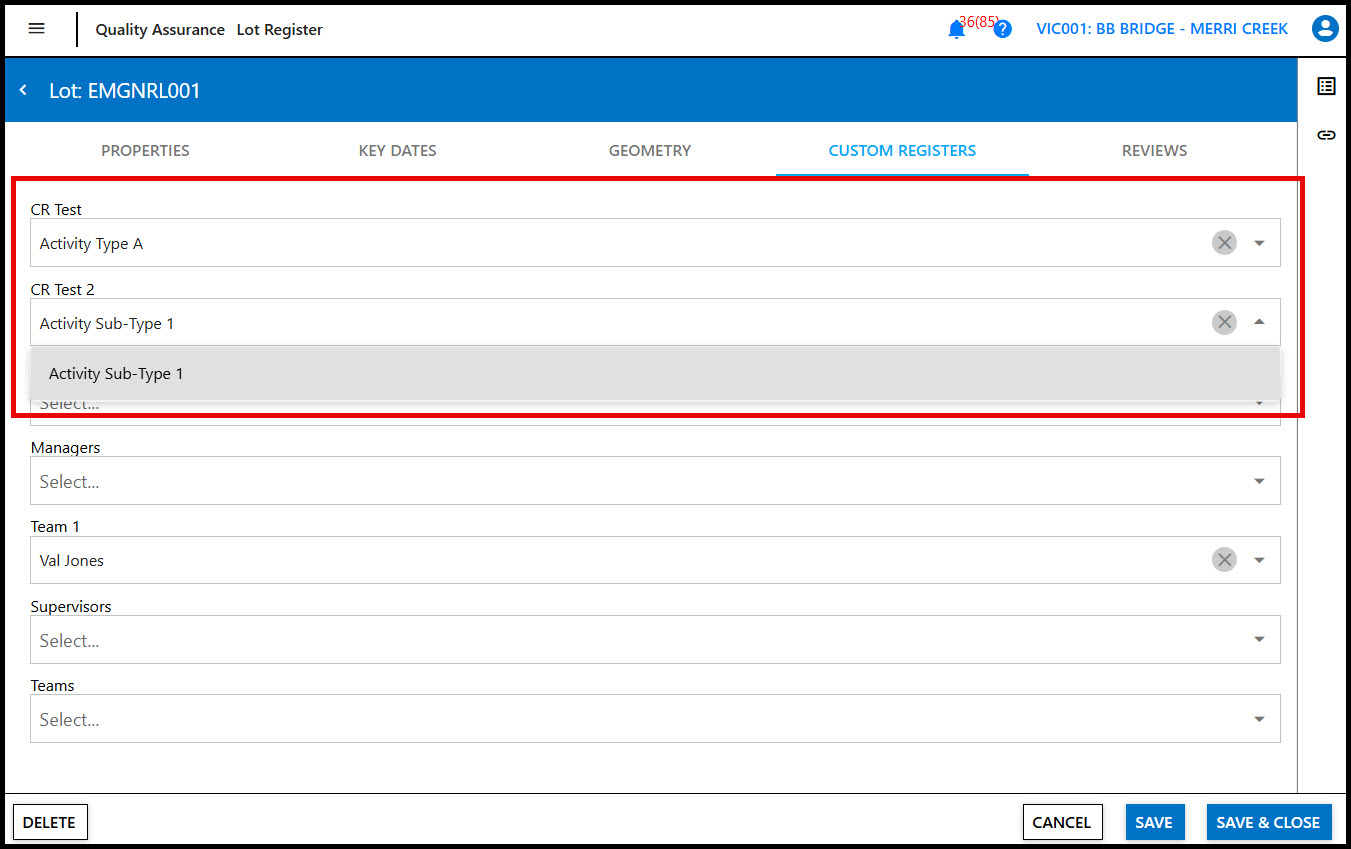
Task: Clear the CR Test 2 selection
Action: click(x=1224, y=322)
